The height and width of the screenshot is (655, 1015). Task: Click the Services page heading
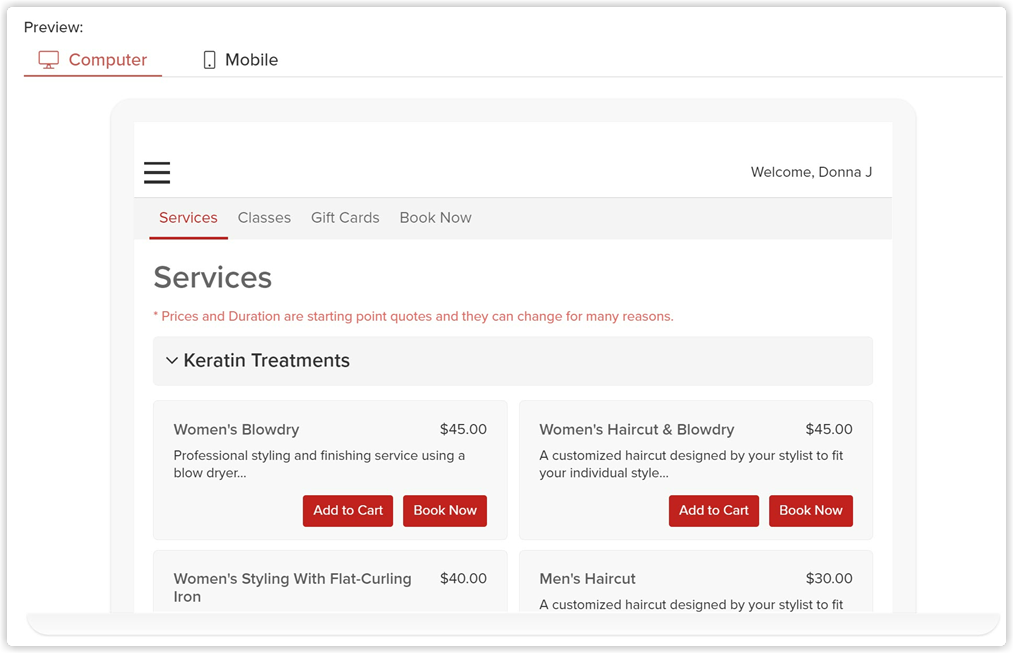[x=213, y=278]
